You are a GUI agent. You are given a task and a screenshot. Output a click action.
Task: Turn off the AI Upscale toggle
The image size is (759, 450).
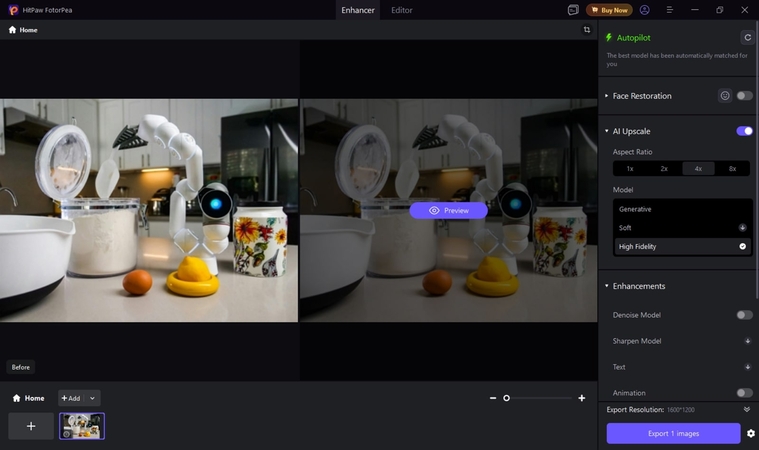click(x=744, y=131)
